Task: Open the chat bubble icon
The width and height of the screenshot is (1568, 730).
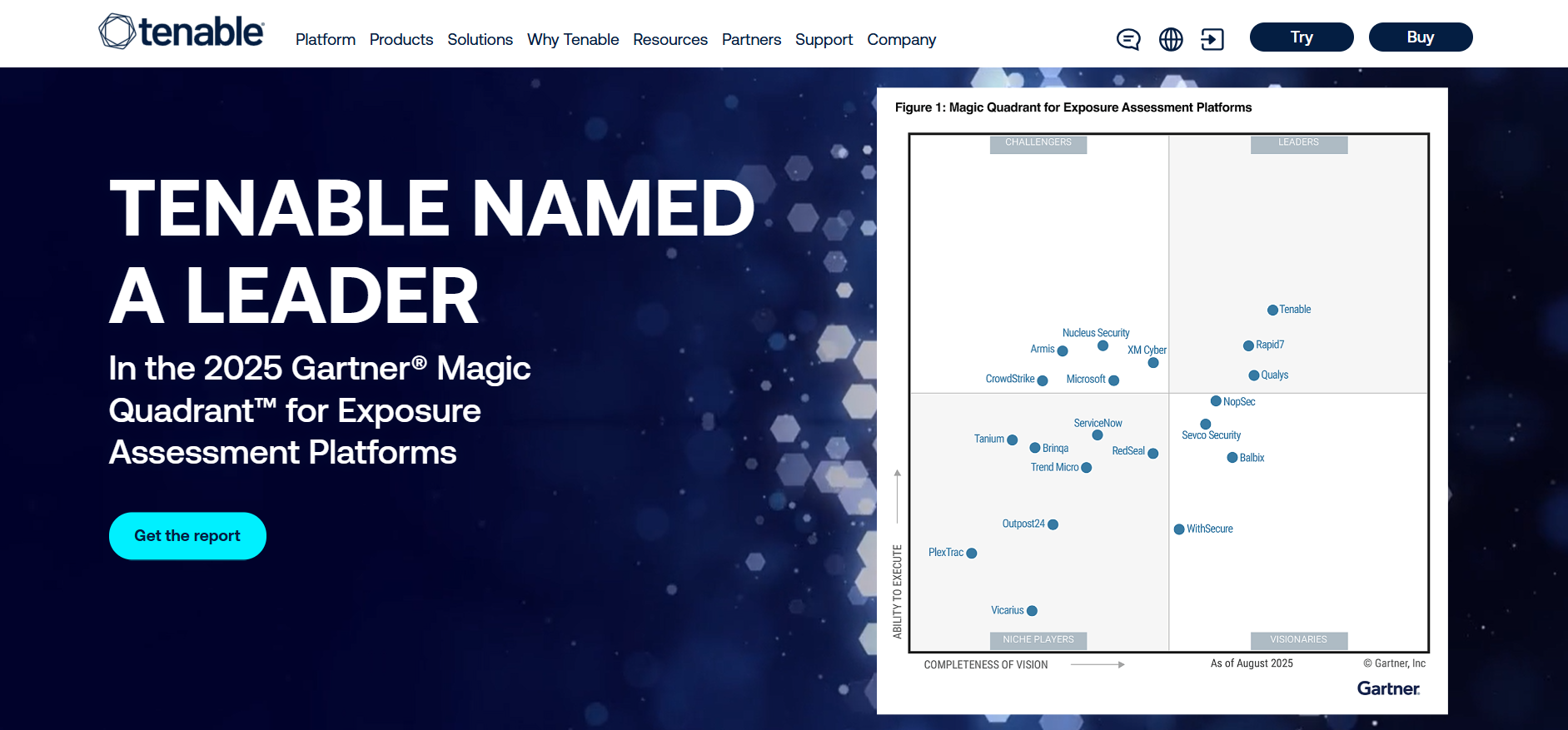Action: (1127, 39)
